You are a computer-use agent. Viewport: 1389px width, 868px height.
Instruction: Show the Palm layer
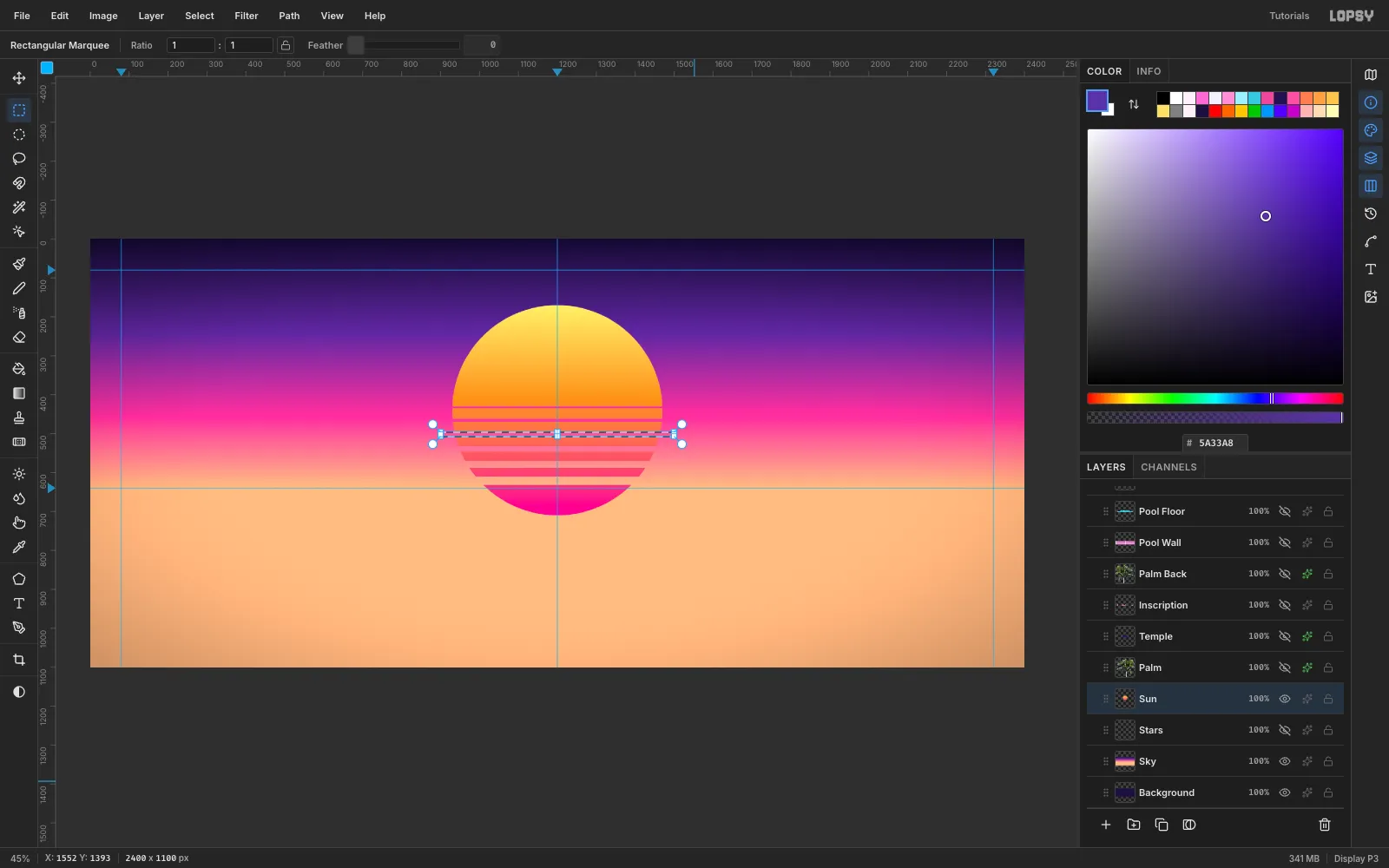(1285, 667)
